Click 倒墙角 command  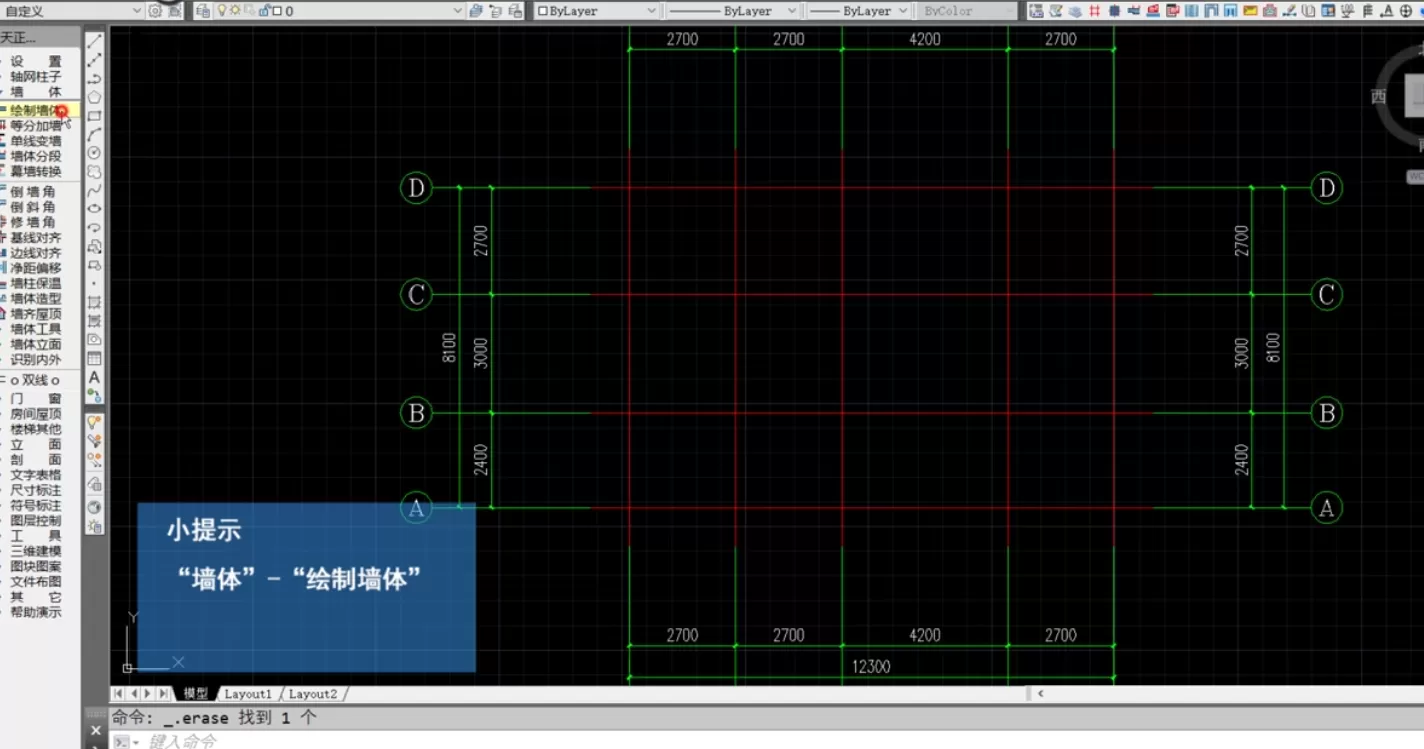pos(34,191)
